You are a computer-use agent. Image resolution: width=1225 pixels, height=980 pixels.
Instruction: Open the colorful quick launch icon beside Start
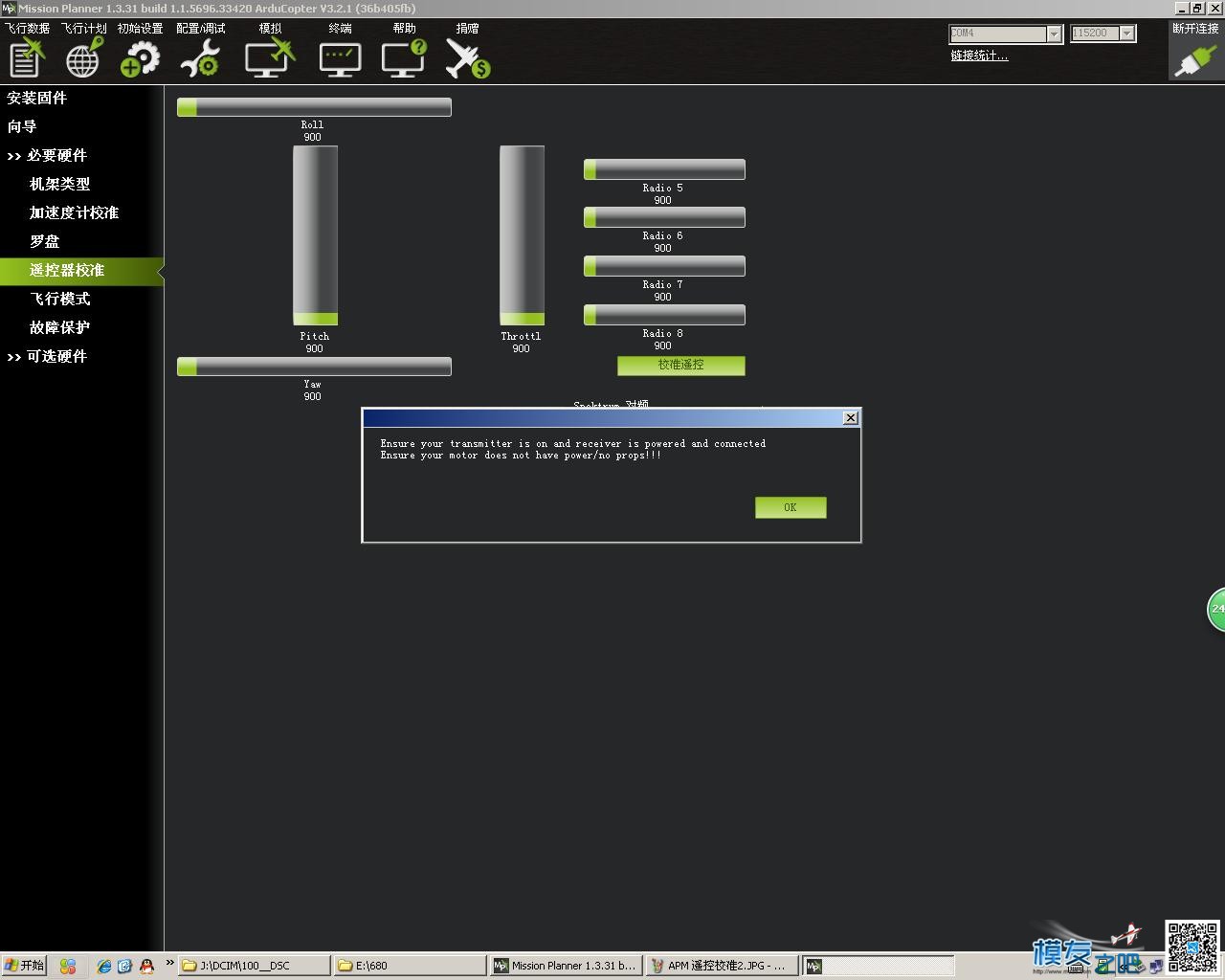(x=67, y=967)
